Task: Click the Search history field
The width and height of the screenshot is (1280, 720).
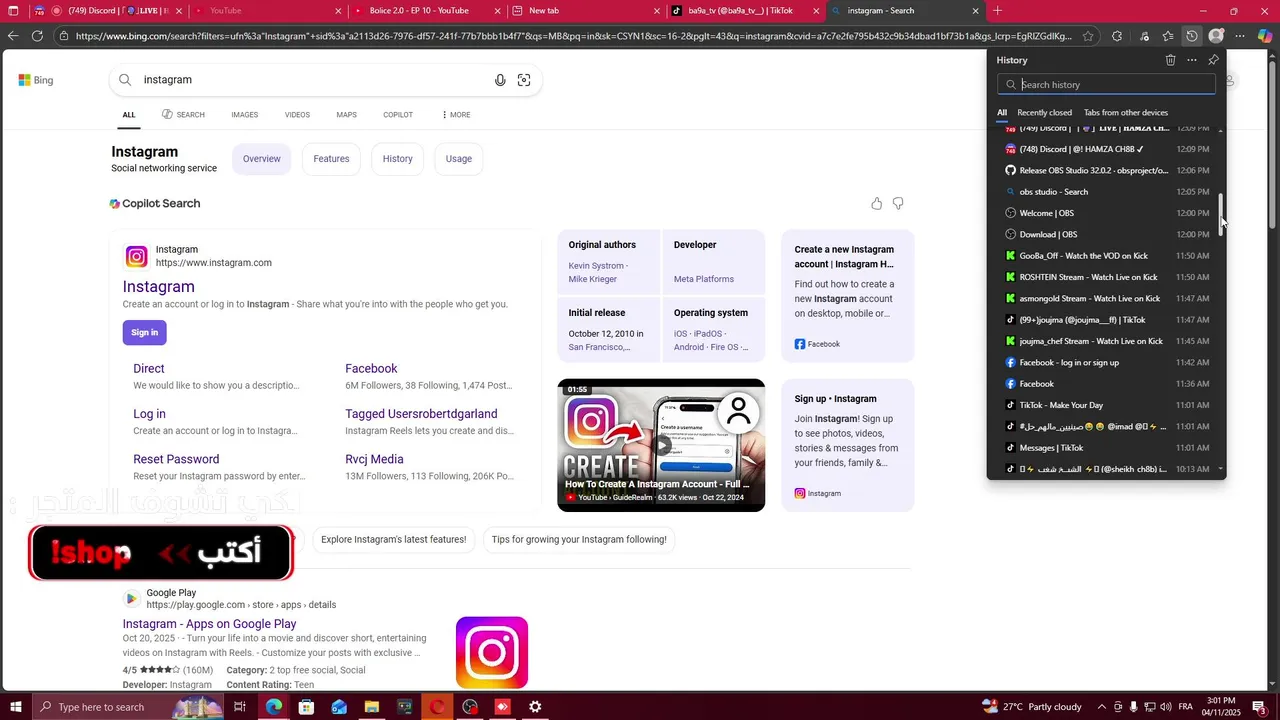Action: 1106,85
